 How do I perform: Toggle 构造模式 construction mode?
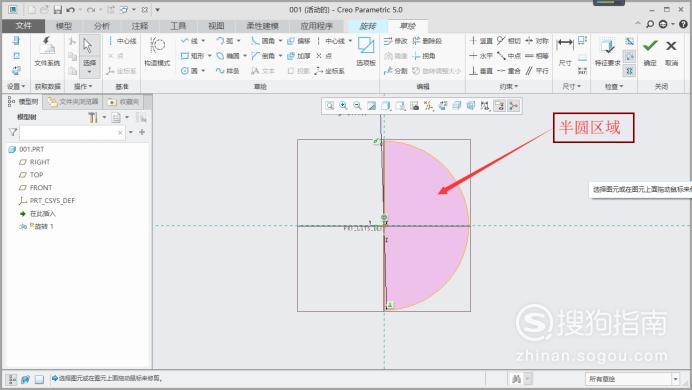[157, 52]
